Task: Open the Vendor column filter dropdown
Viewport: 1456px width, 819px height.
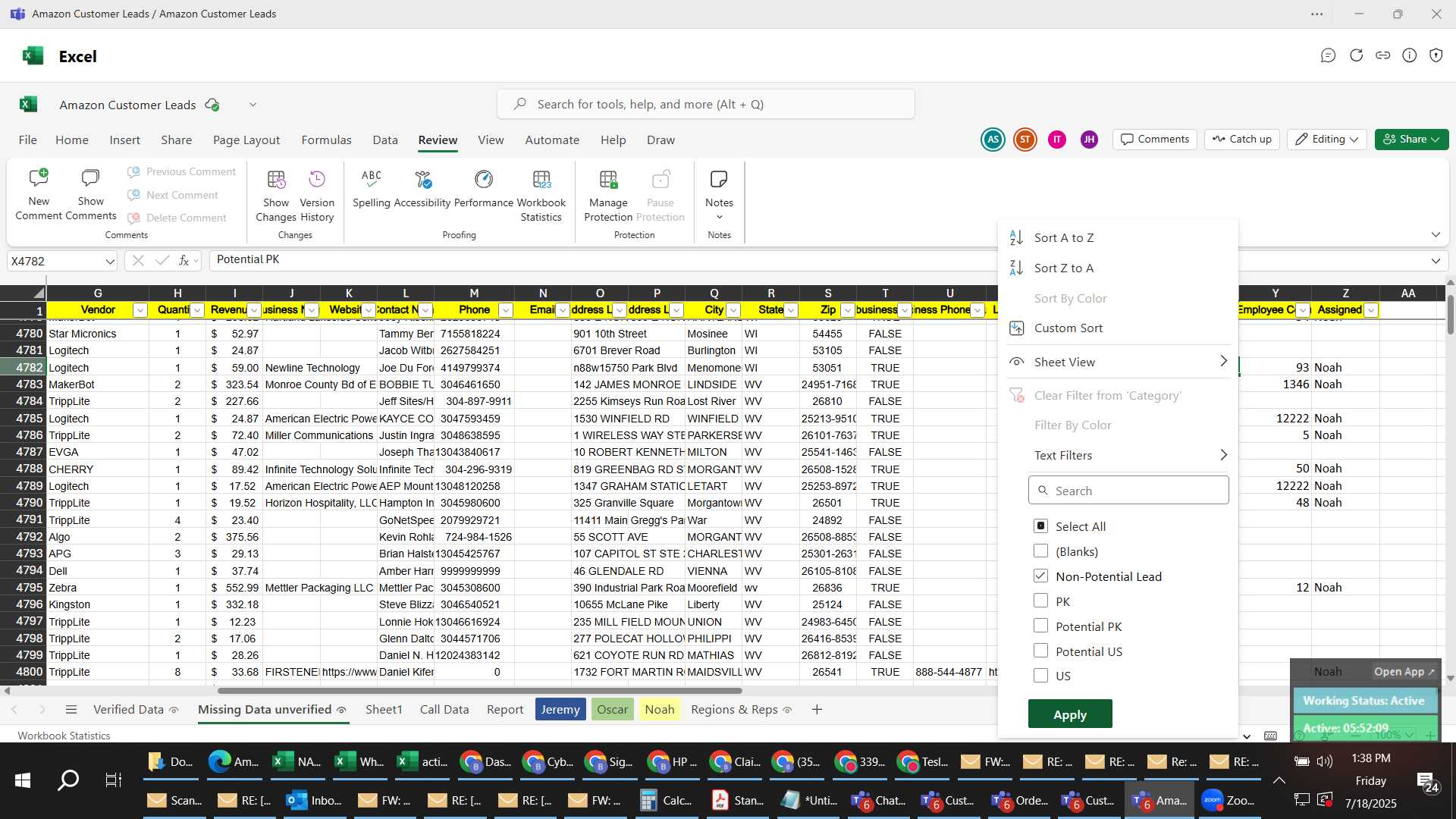Action: [x=140, y=310]
